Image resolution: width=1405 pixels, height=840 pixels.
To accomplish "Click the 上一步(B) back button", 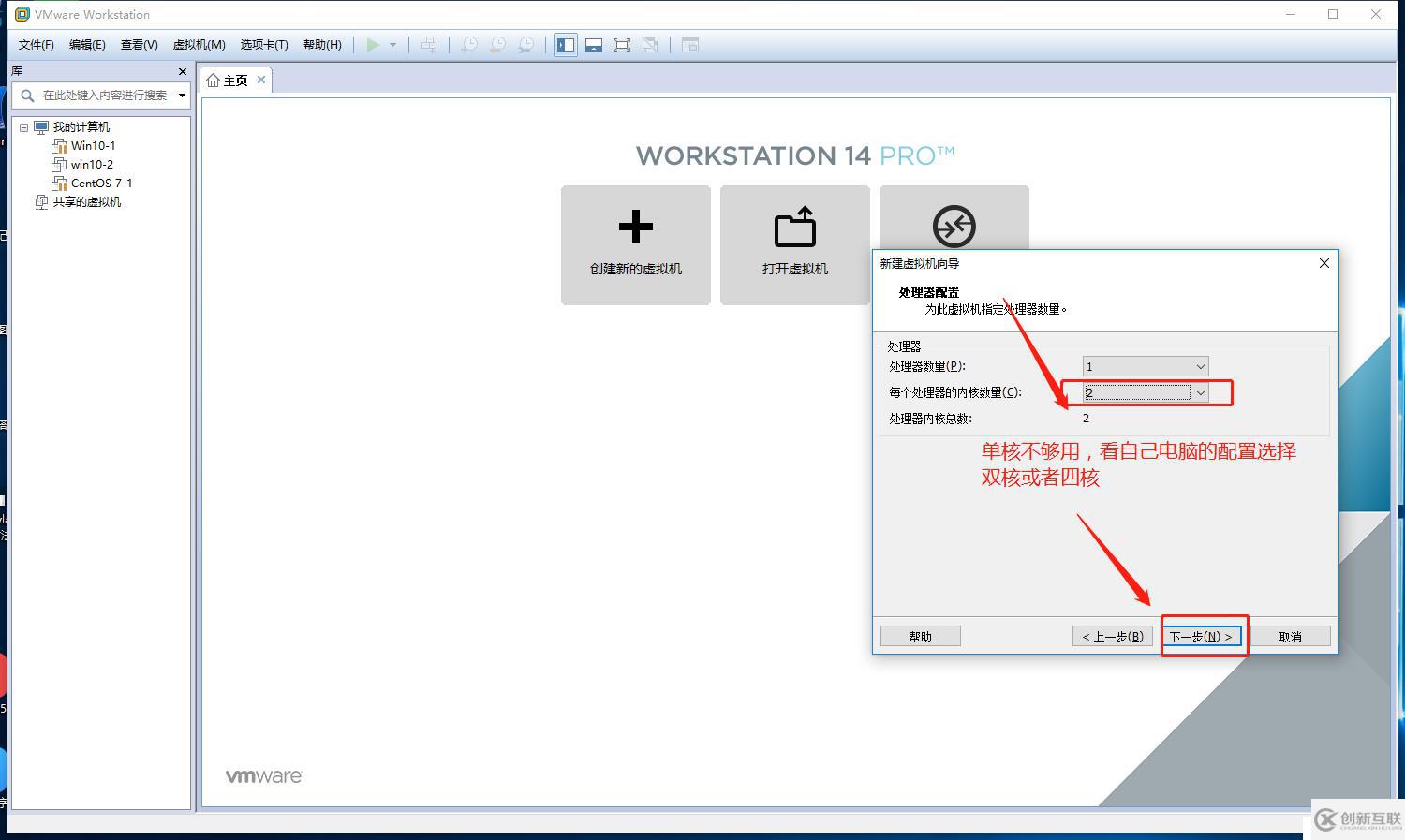I will point(1113,637).
